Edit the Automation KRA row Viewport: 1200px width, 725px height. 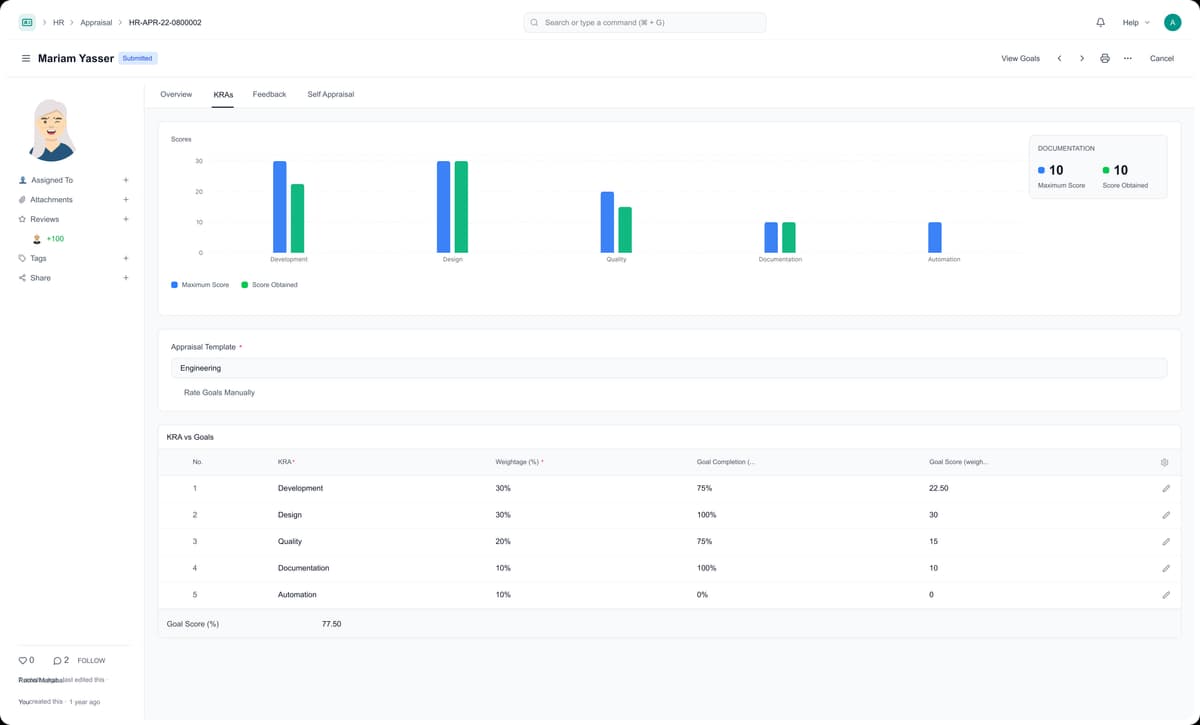1166,595
